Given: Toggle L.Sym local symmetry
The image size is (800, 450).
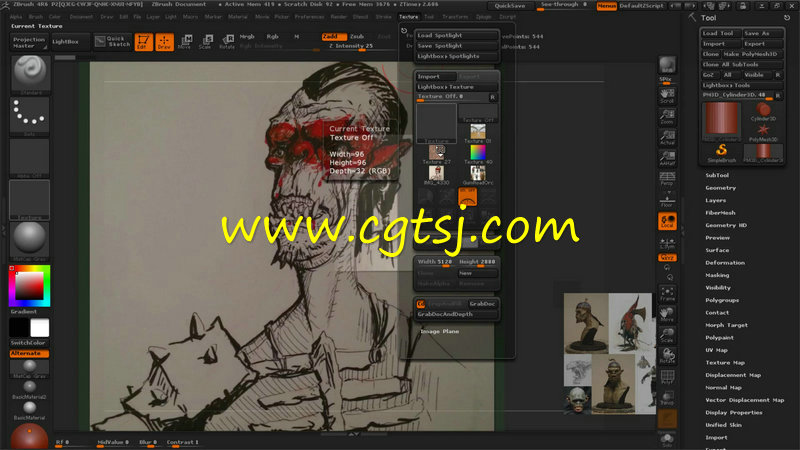Looking at the screenshot, I should pyautogui.click(x=667, y=243).
